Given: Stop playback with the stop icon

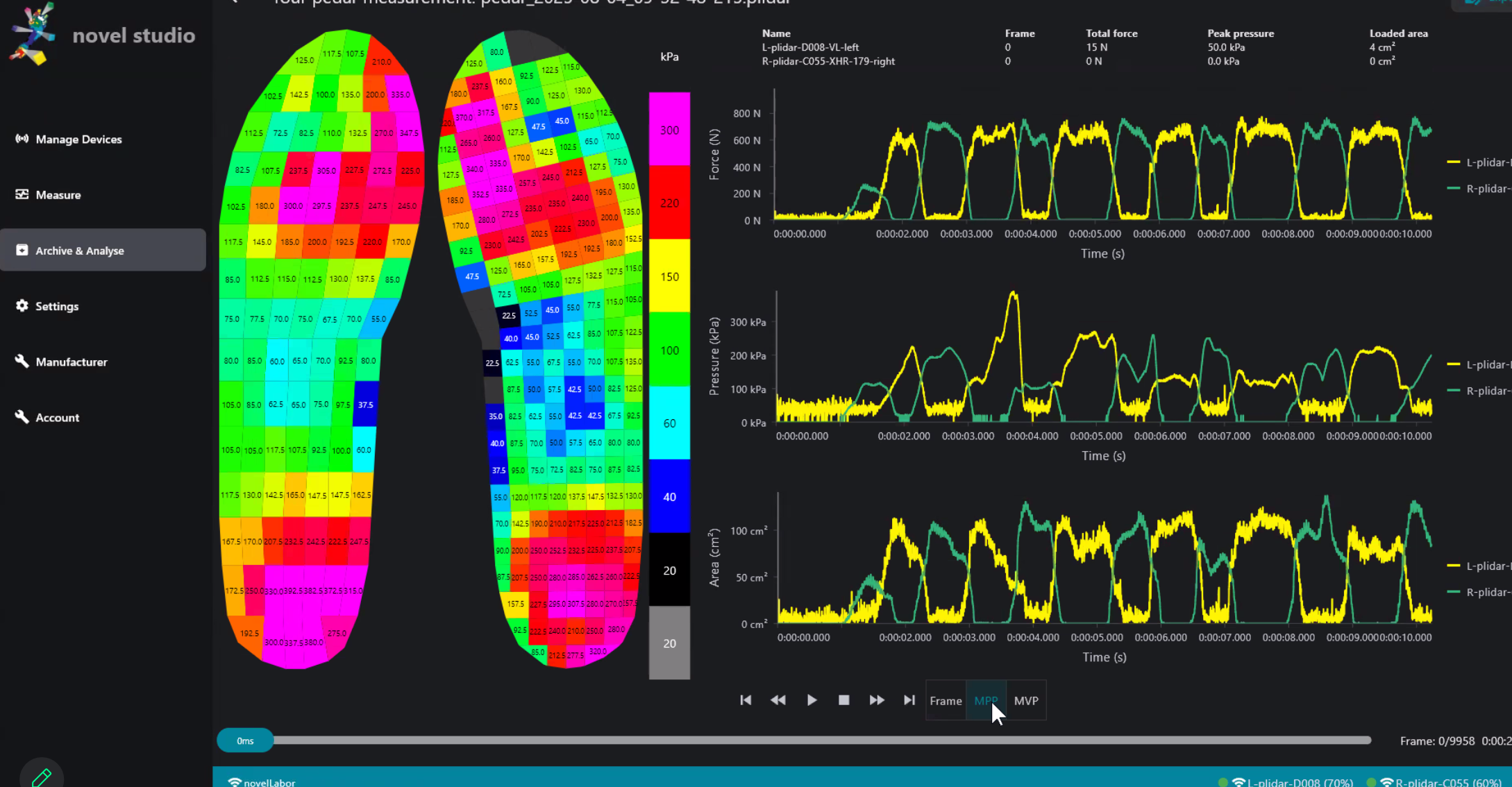Looking at the screenshot, I should [x=843, y=700].
